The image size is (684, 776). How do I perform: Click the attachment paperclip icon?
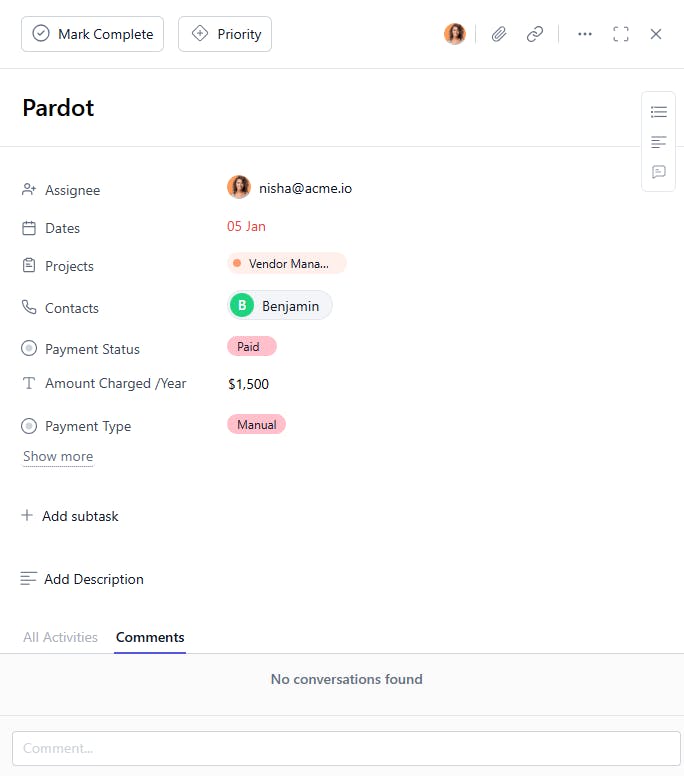coord(499,34)
